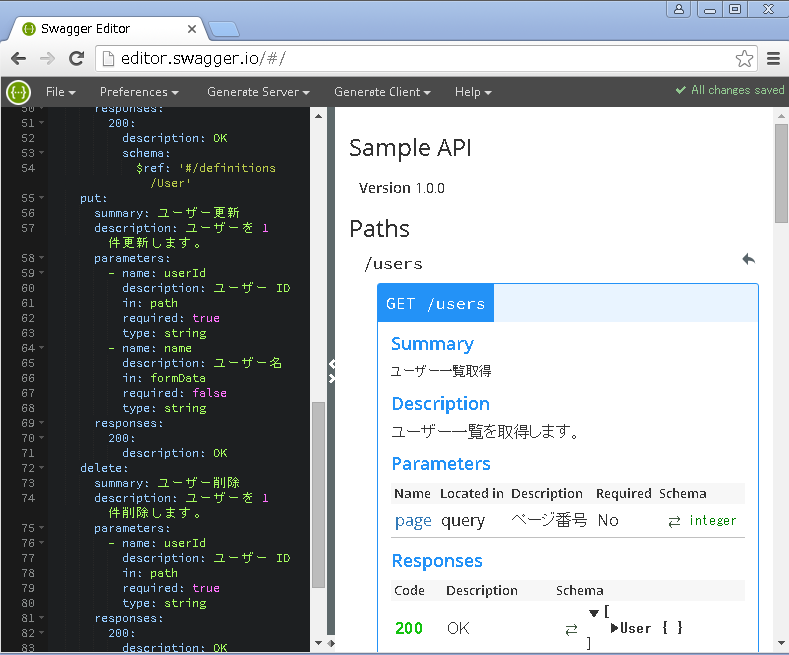The height and width of the screenshot is (655, 789).
Task: Expand the User model triangle
Action: (x=614, y=628)
